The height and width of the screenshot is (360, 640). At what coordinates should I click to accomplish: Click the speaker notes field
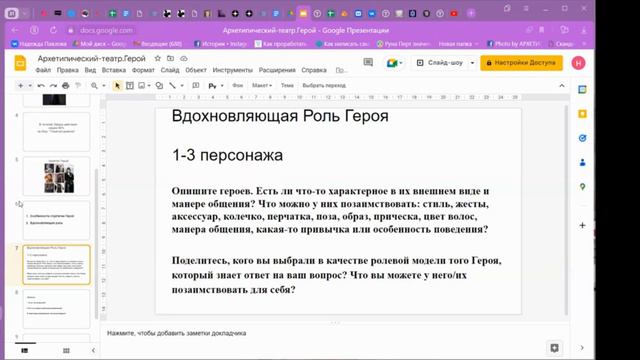coord(335,333)
